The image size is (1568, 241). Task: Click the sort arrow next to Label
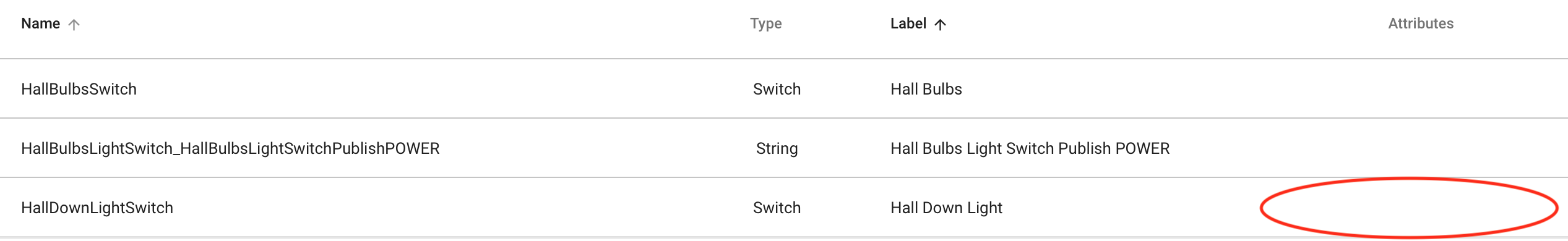tap(940, 25)
